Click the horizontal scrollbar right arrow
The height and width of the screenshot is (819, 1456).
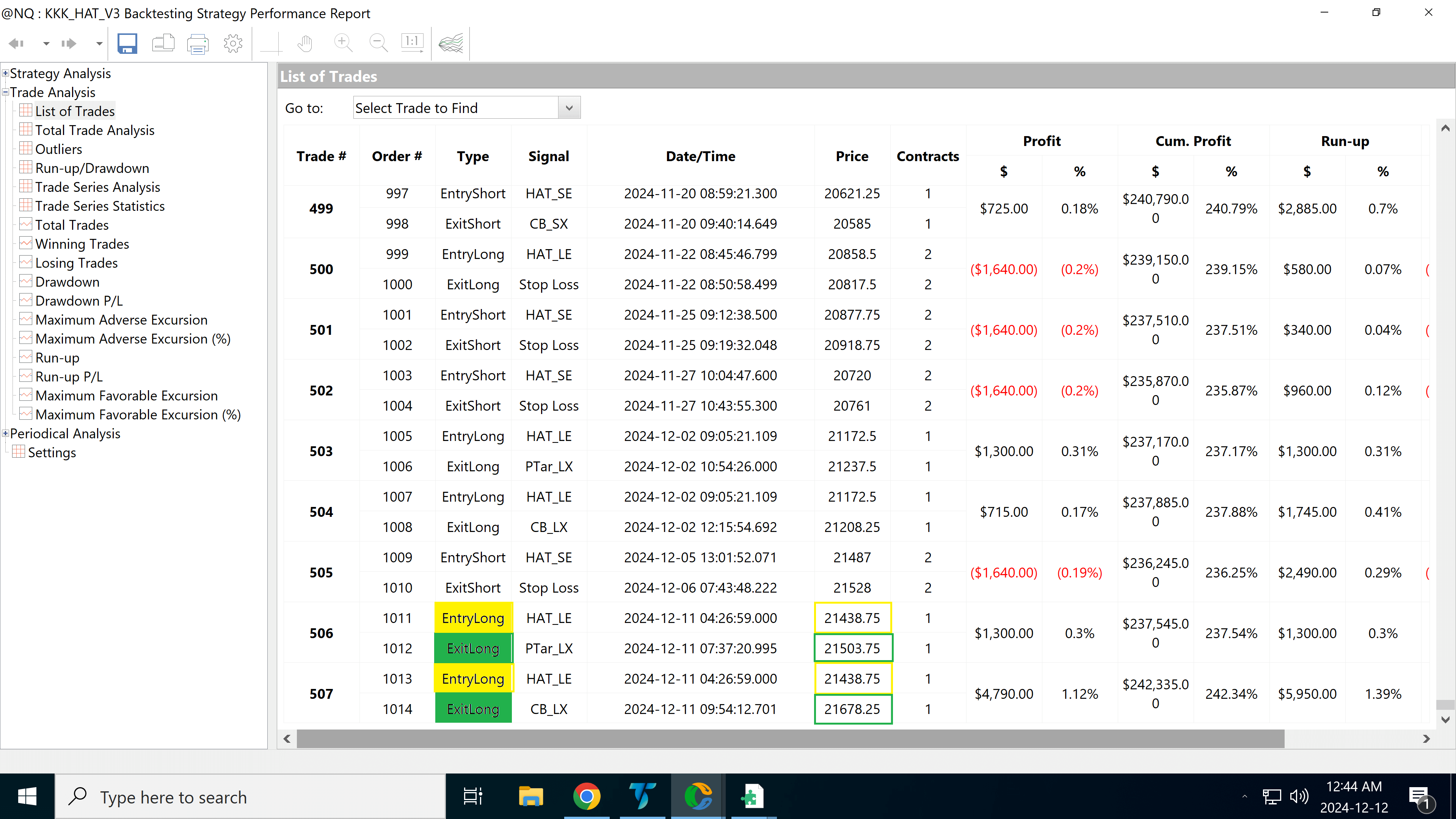tap(1426, 738)
